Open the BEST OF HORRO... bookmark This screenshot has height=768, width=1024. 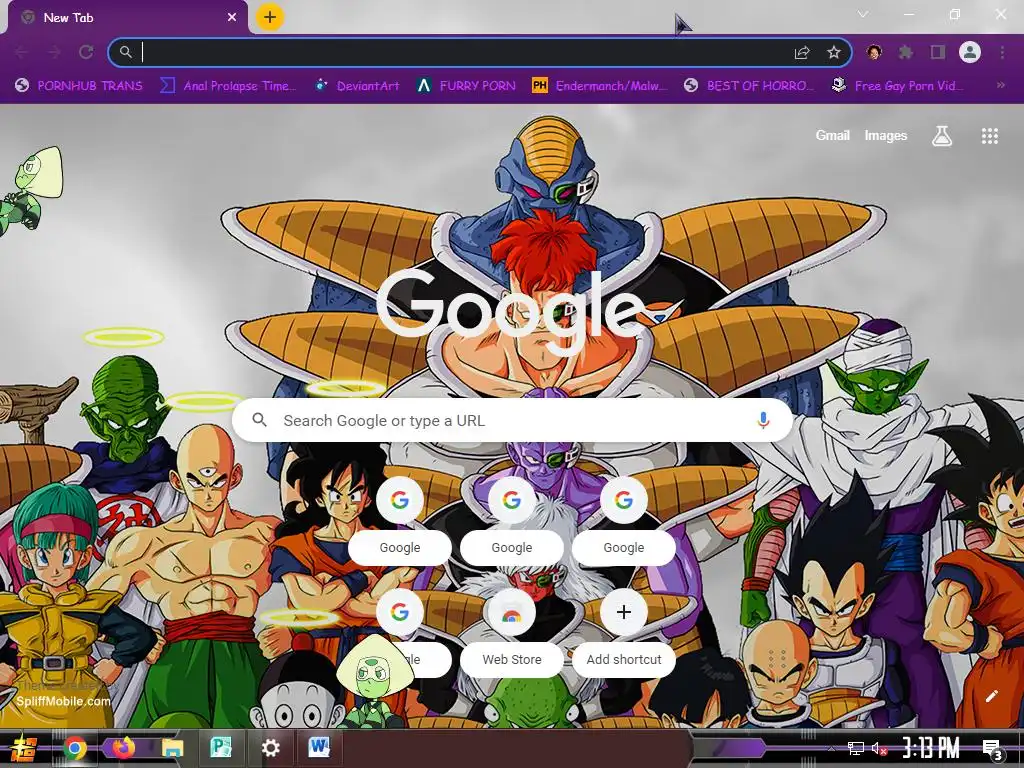[750, 86]
